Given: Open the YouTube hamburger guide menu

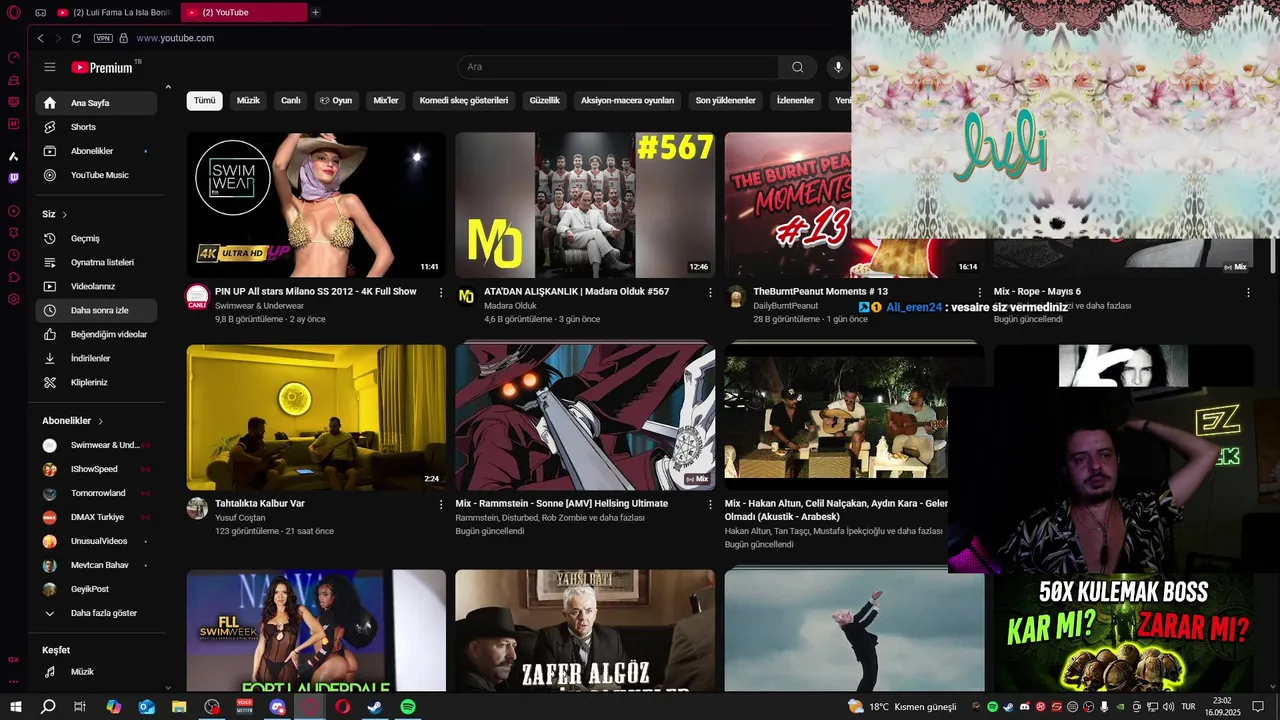Looking at the screenshot, I should coord(50,67).
